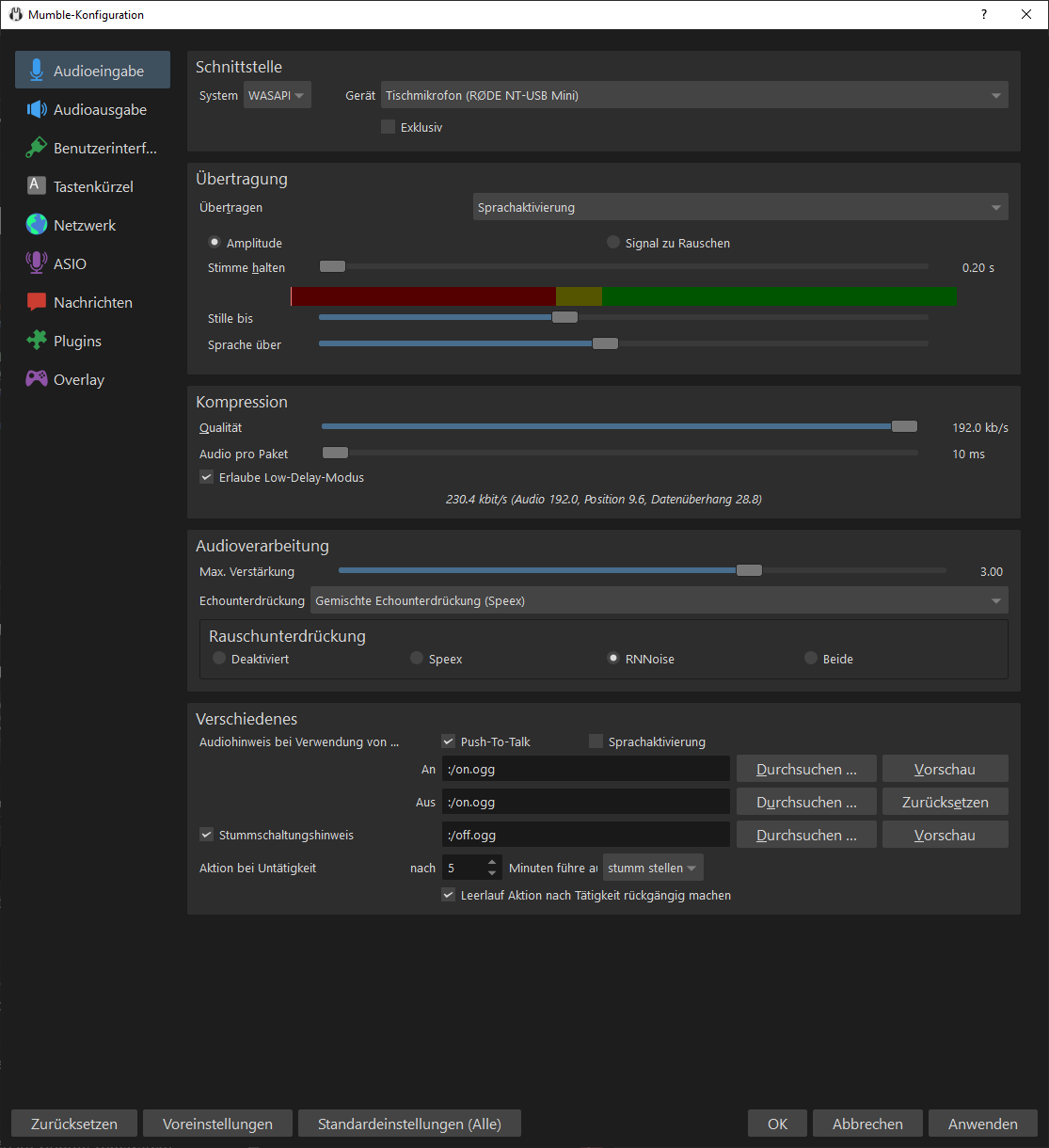This screenshot has height=1148, width=1049.
Task: Click the speaker icon beside Audioausgabe
Action: pos(37,109)
